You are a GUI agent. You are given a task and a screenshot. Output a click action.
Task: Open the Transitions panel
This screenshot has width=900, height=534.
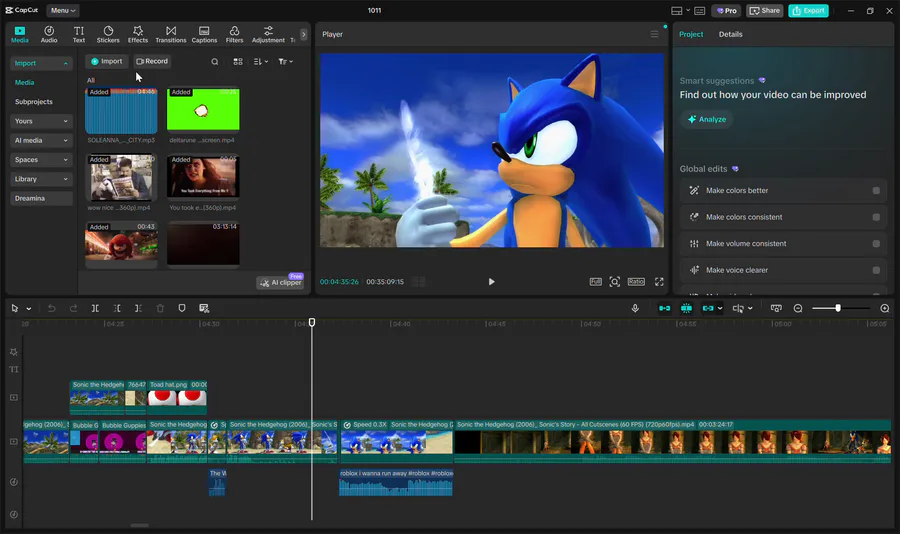click(x=170, y=35)
